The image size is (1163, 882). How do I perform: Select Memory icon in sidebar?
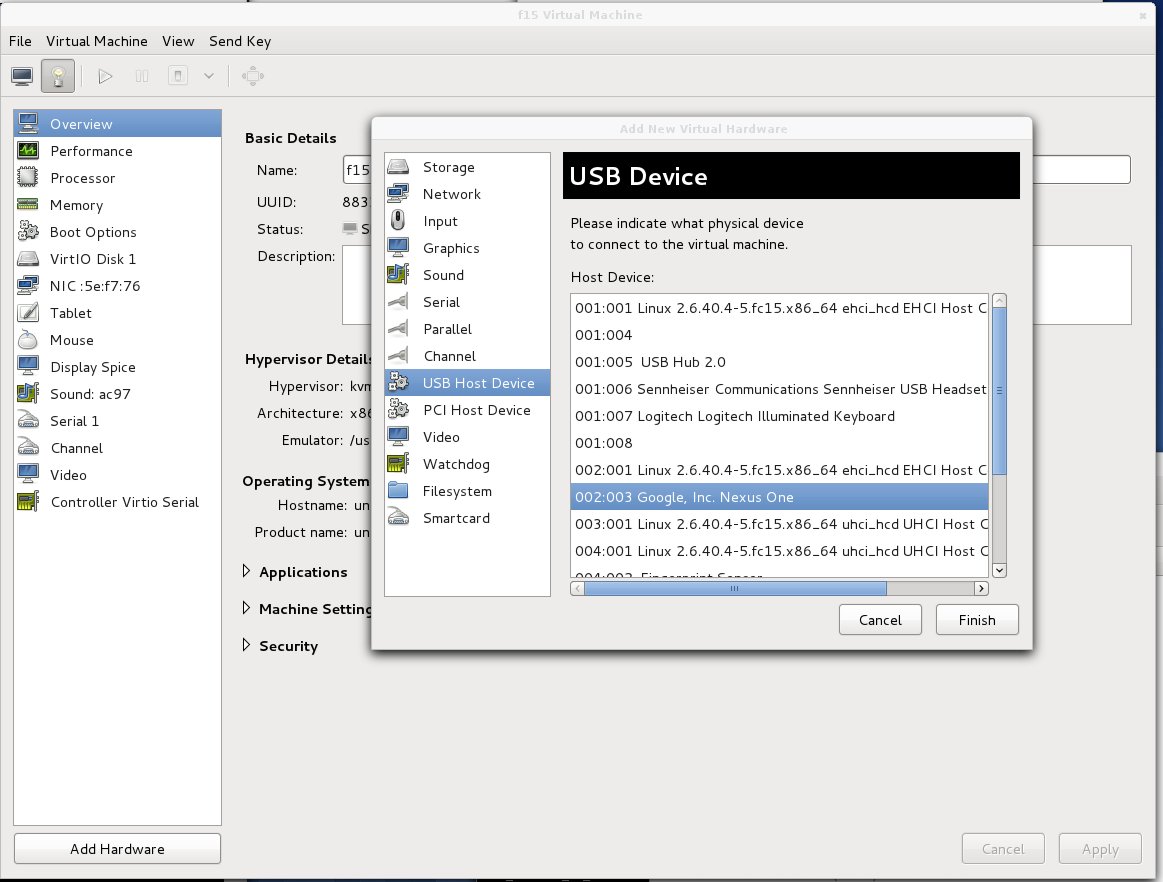pyautogui.click(x=28, y=205)
